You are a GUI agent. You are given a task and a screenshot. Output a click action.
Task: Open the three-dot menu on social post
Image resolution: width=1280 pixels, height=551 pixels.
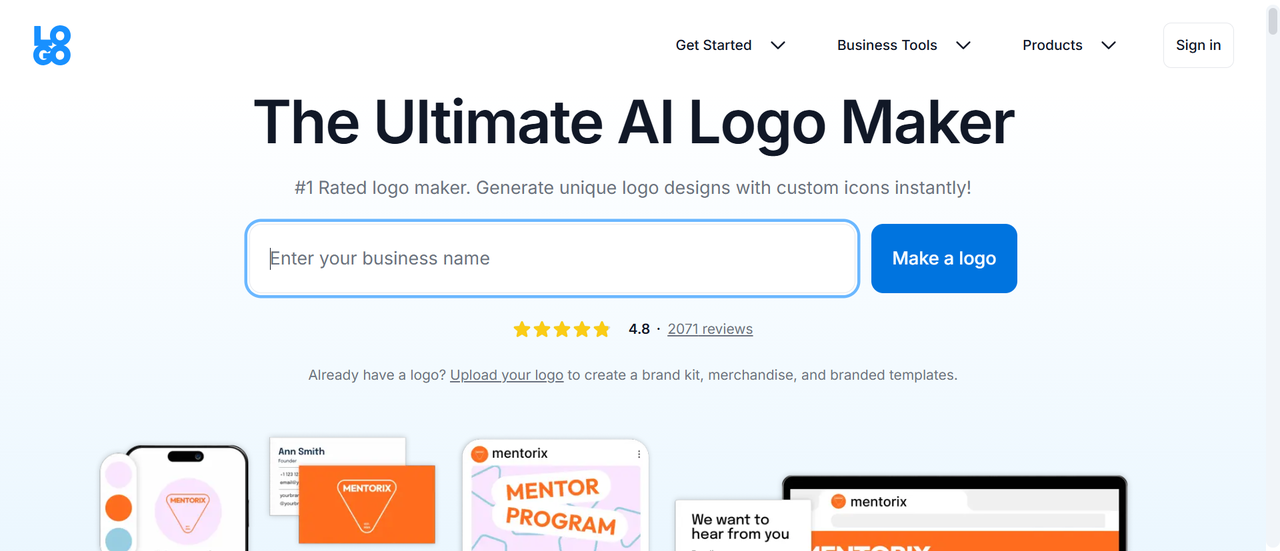(638, 454)
